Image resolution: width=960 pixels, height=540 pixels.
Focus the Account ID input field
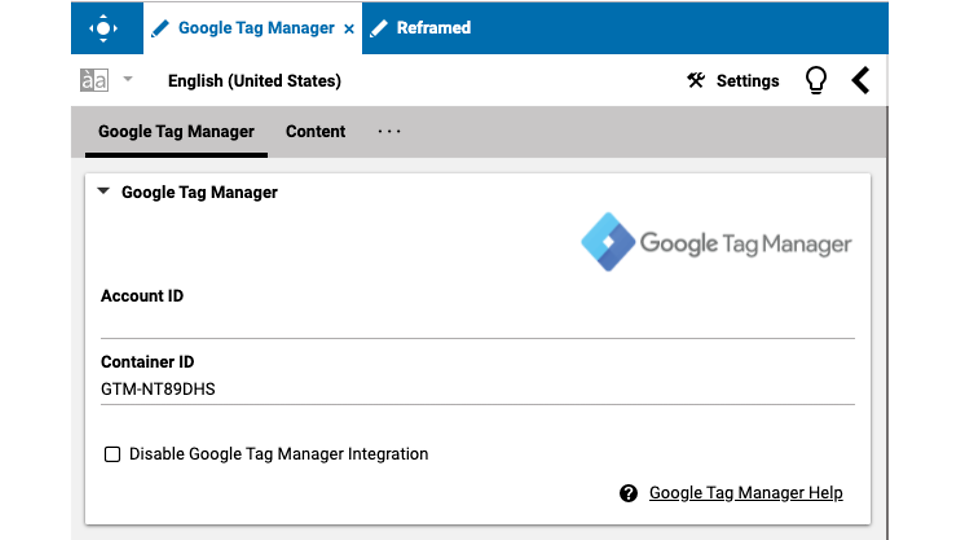(x=478, y=324)
